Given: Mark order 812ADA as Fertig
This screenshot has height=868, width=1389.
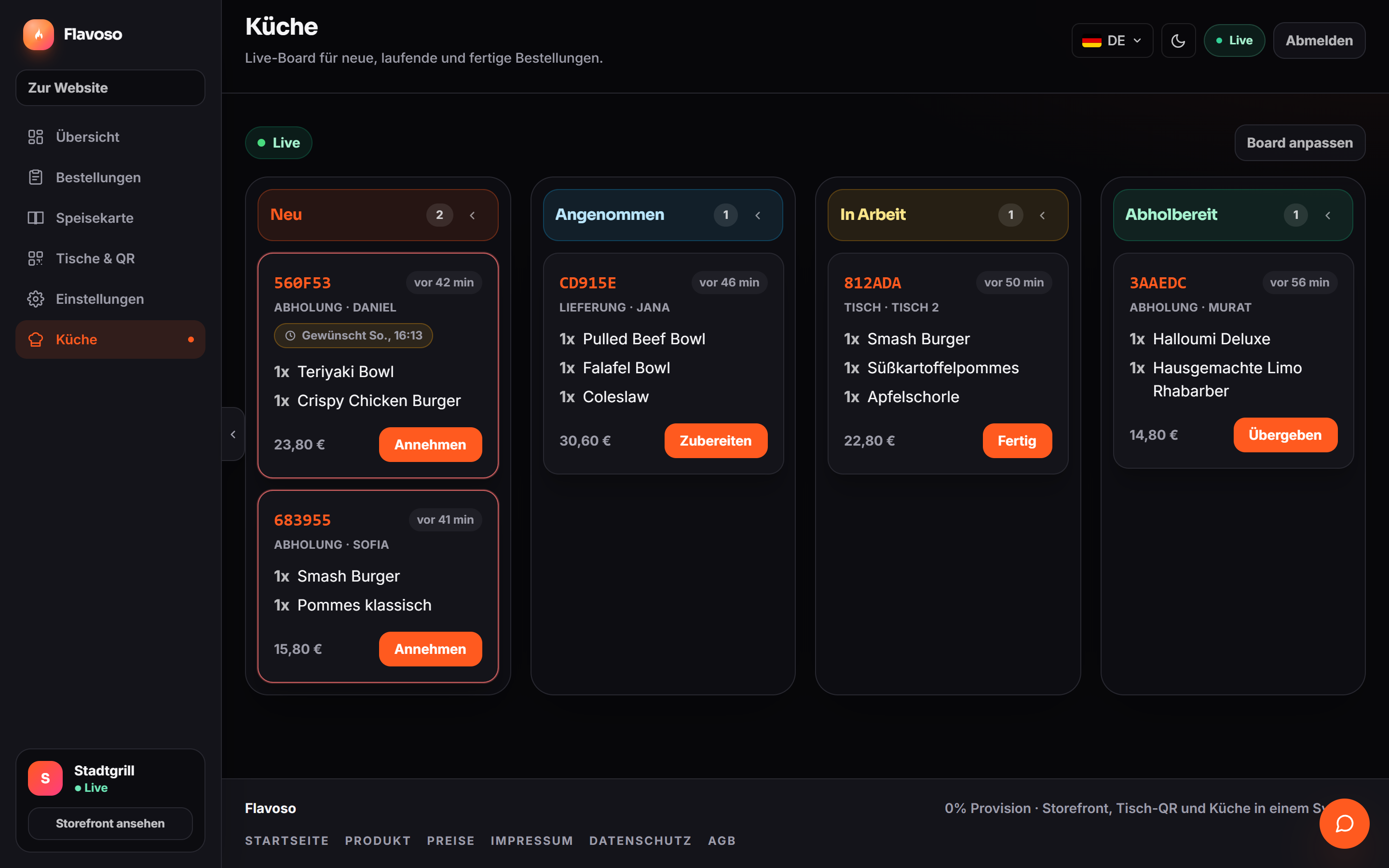Looking at the screenshot, I should (1017, 441).
